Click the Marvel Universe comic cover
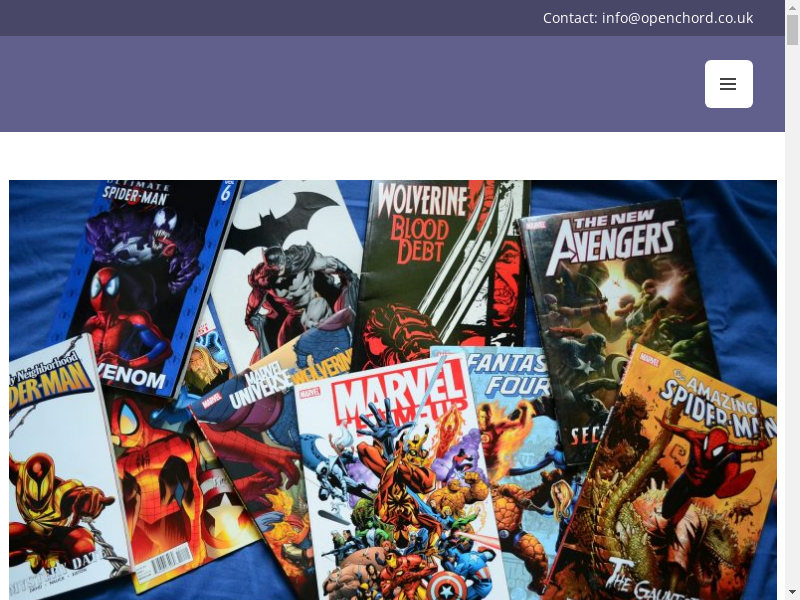 click(250, 420)
